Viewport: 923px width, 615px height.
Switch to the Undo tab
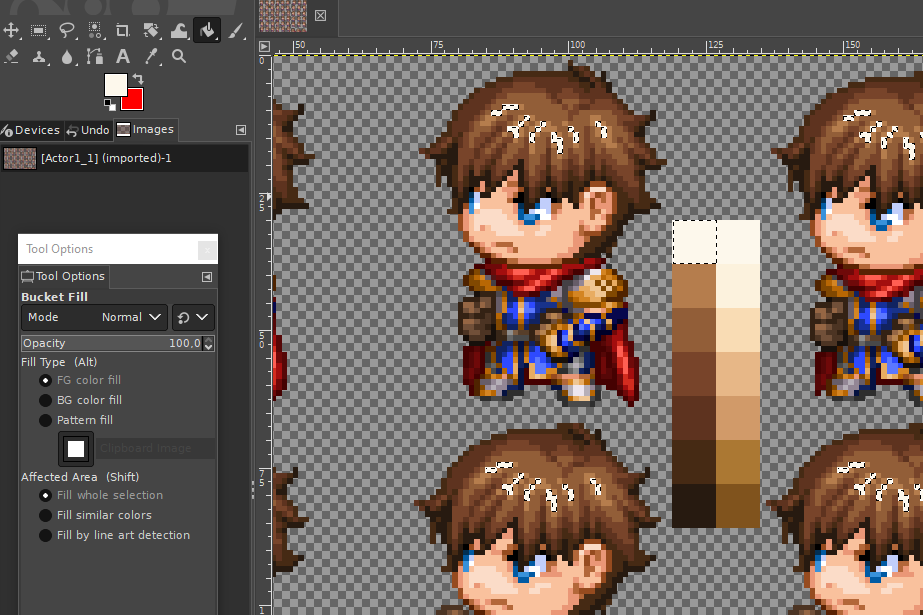(88, 130)
